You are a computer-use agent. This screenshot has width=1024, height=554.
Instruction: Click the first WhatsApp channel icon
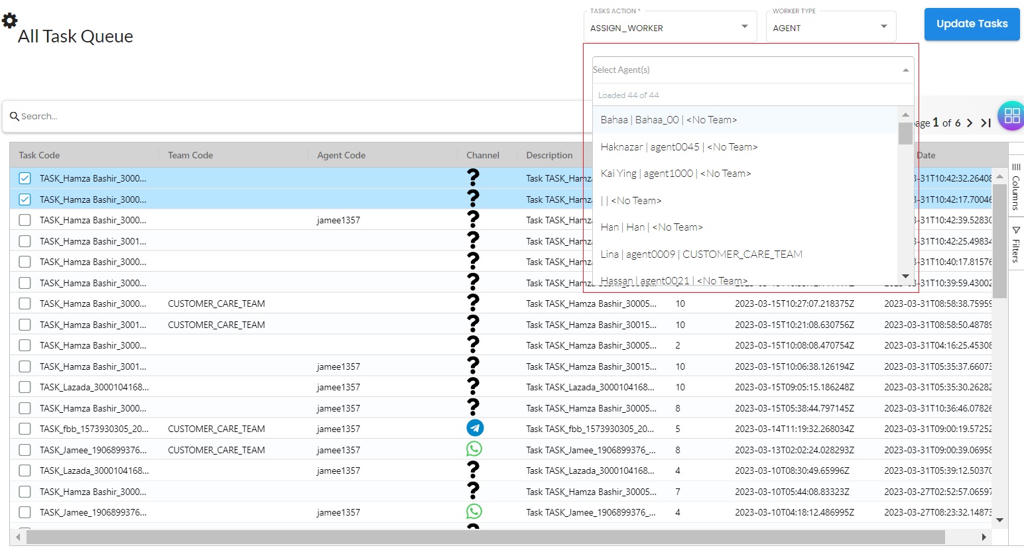click(x=474, y=449)
